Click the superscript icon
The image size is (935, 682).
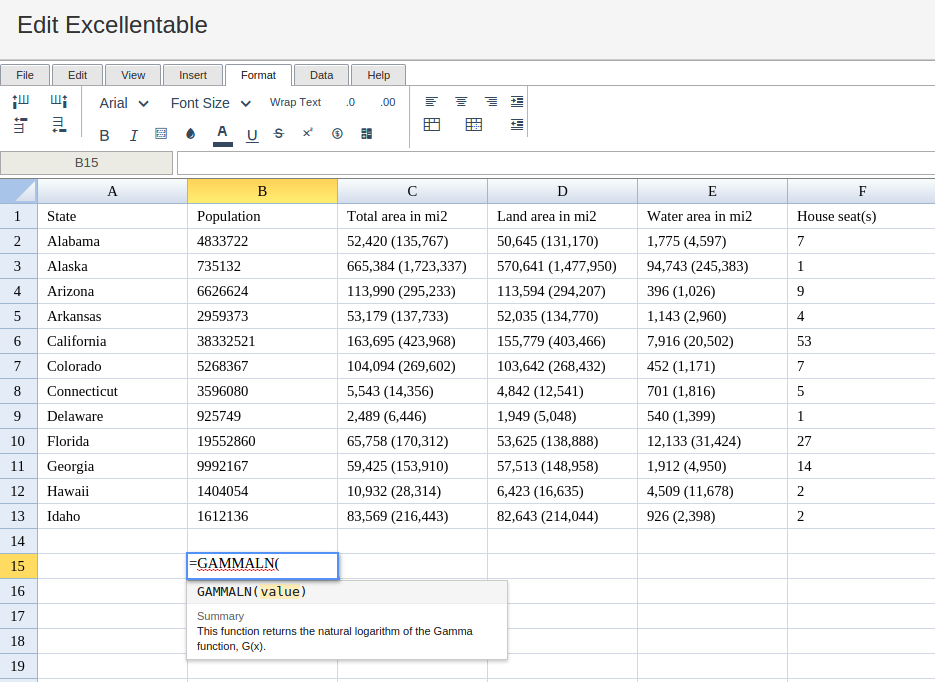pyautogui.click(x=308, y=133)
